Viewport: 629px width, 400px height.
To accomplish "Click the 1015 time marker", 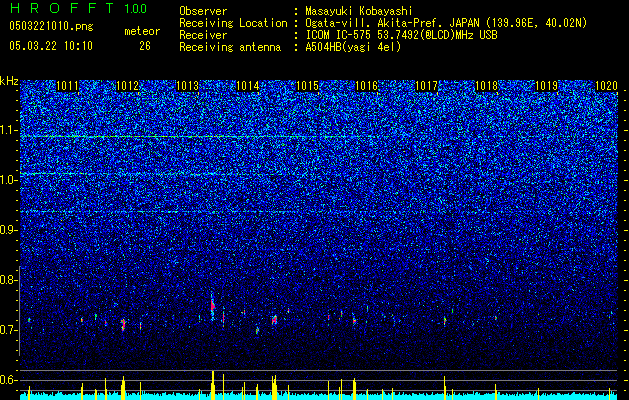I will click(307, 86).
